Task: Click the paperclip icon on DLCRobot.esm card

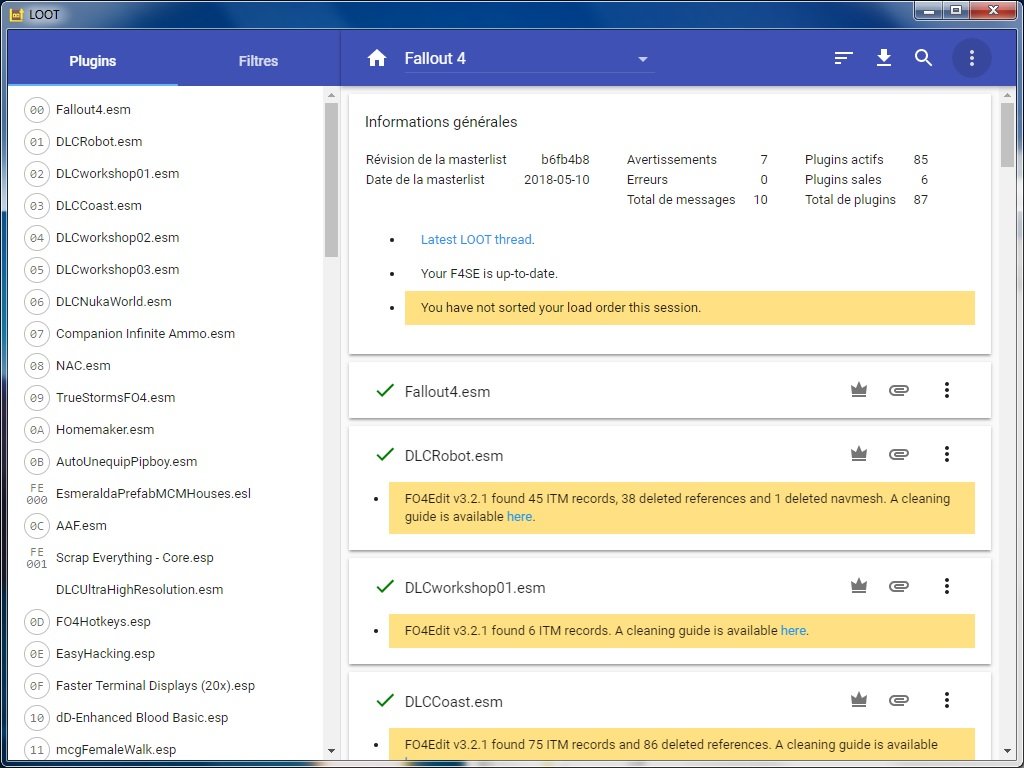Action: pyautogui.click(x=899, y=455)
